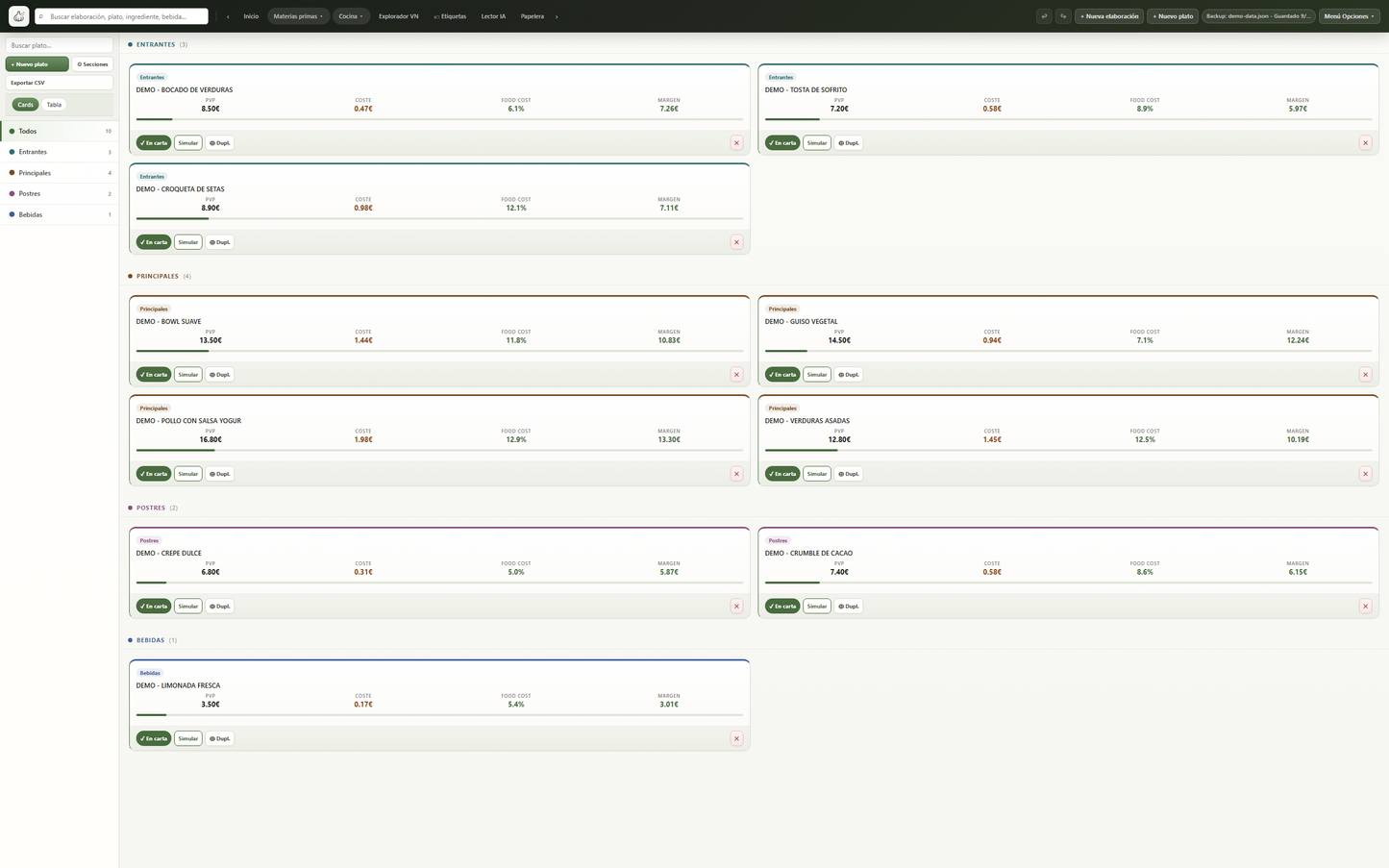1389x868 pixels.
Task: Click the global search elaboración field
Action: click(x=121, y=16)
